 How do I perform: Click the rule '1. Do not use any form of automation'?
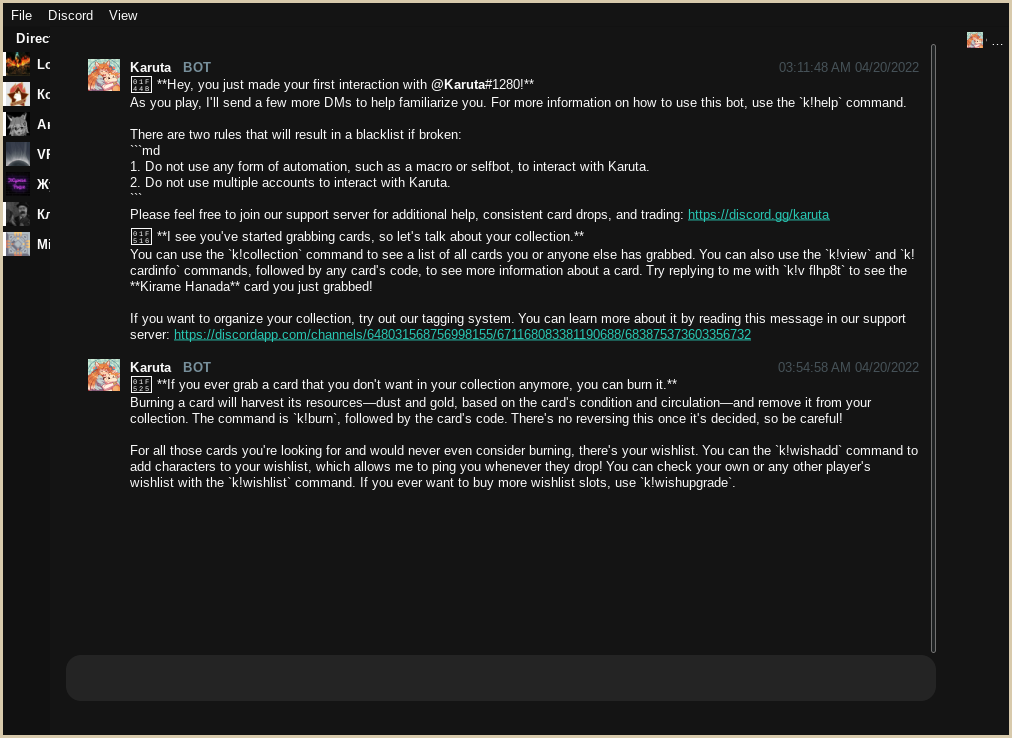pyautogui.click(x=389, y=167)
